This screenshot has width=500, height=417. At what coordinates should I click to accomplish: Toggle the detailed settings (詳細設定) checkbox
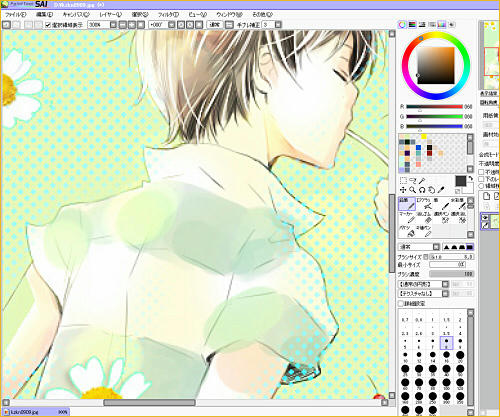pos(401,304)
